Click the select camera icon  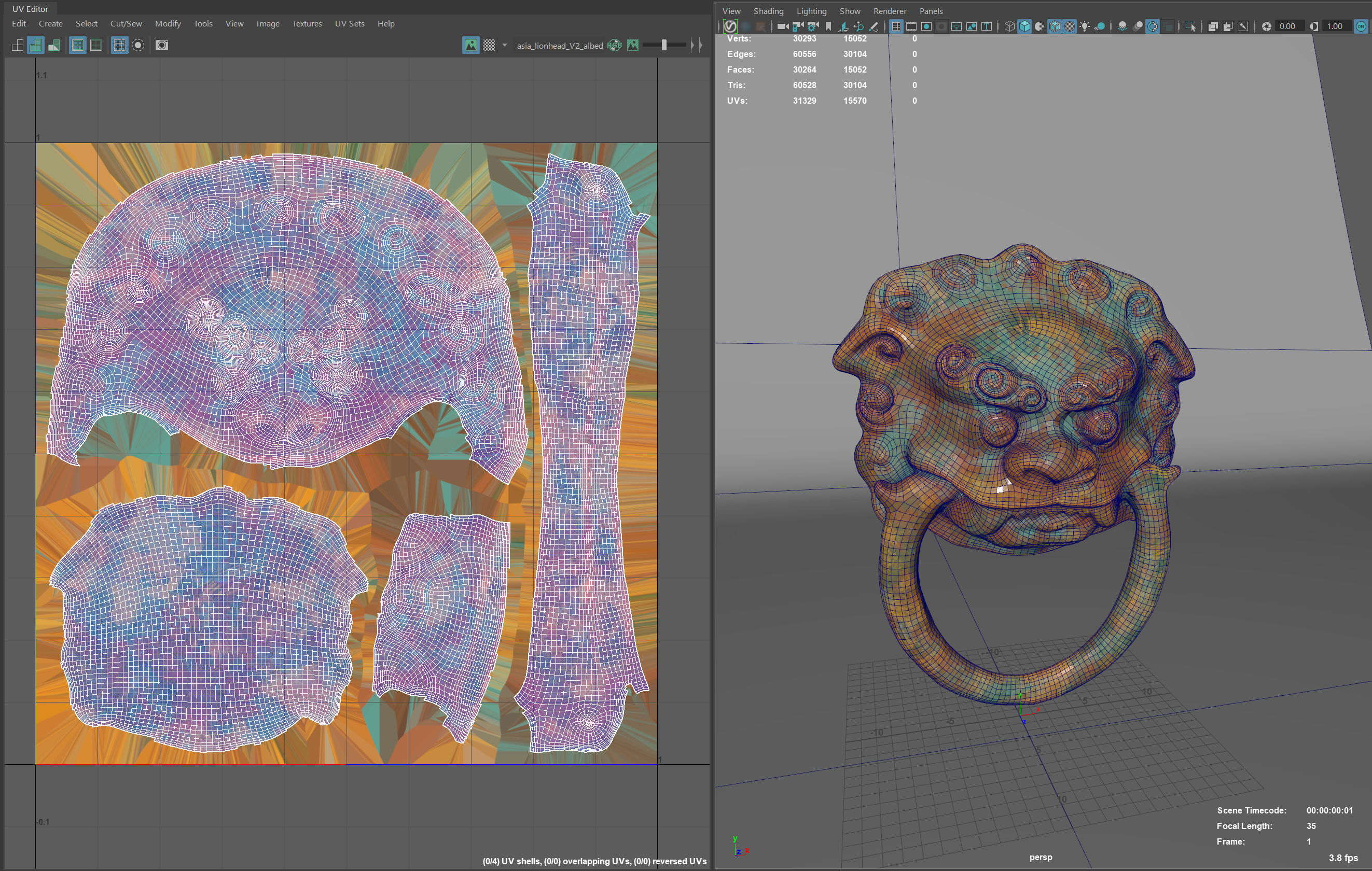tap(783, 26)
